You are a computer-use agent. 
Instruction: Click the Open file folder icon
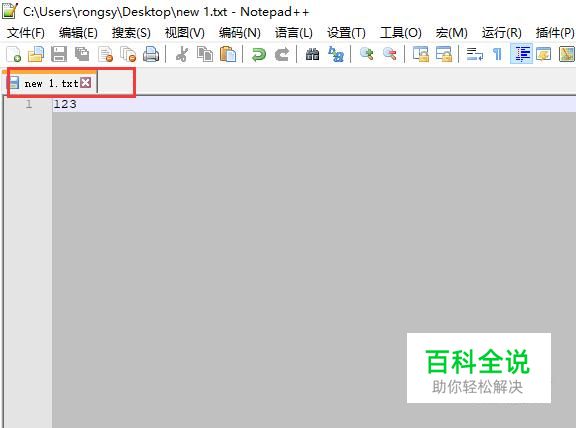click(x=36, y=54)
